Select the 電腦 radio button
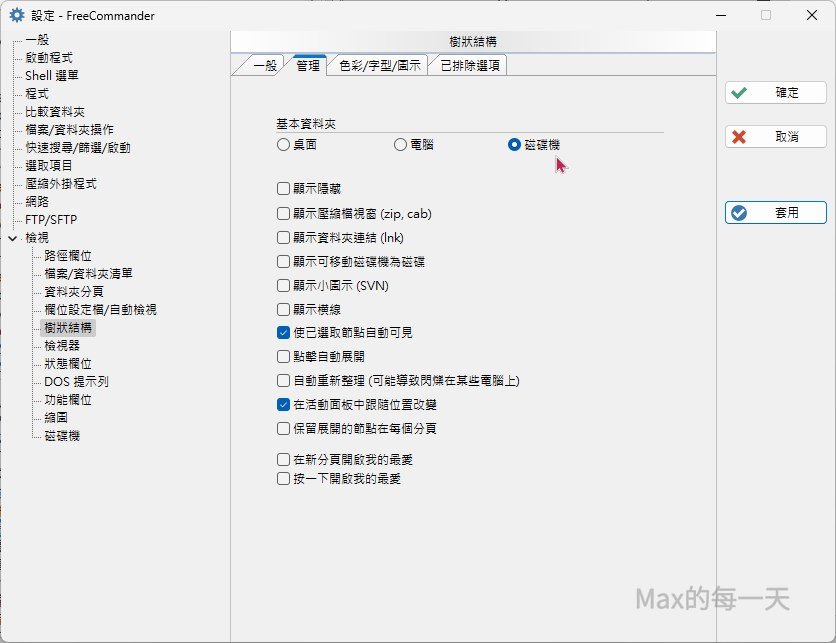 click(x=400, y=144)
